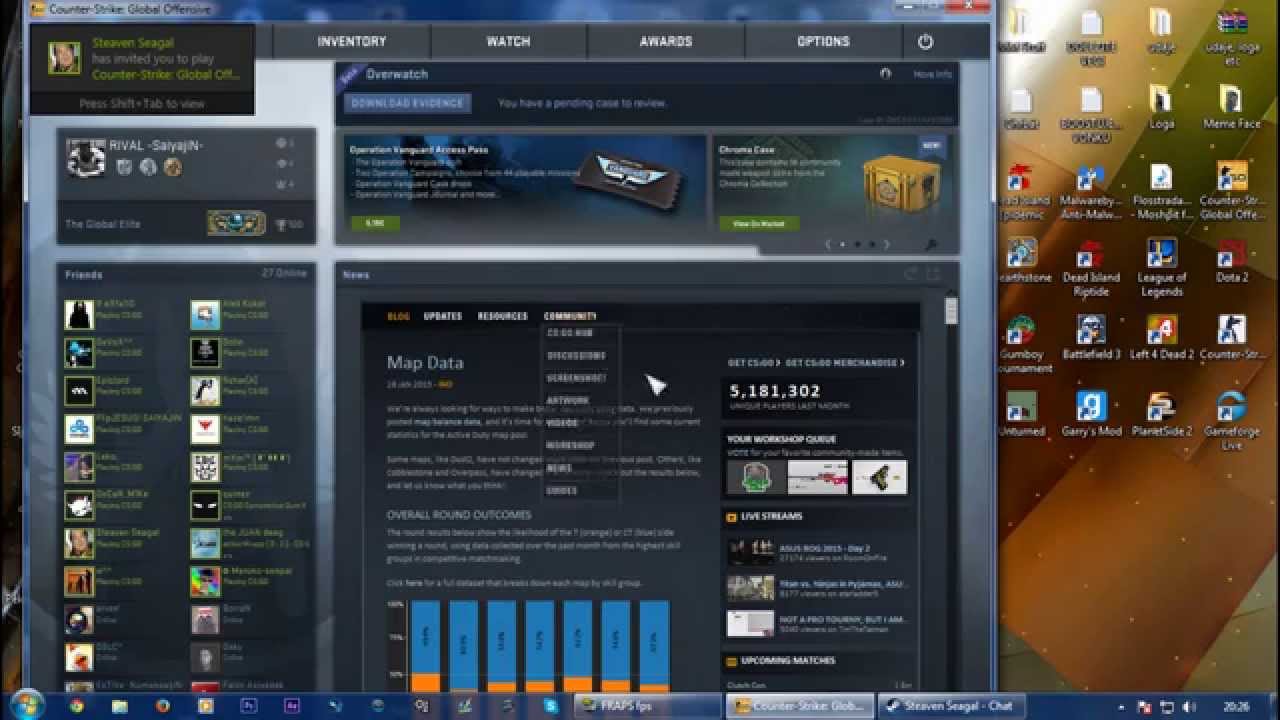Click the Global Elite rank badge
The image size is (1280, 720).
coord(236,223)
